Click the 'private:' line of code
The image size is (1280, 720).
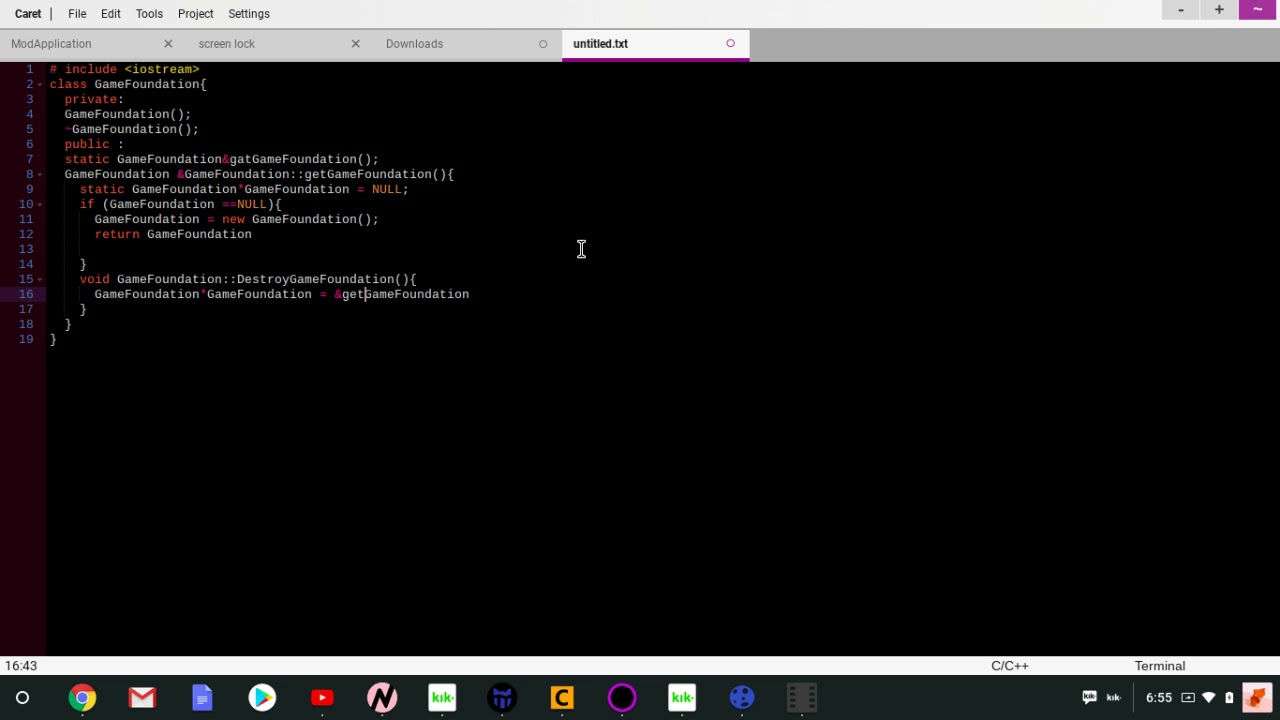coord(94,99)
